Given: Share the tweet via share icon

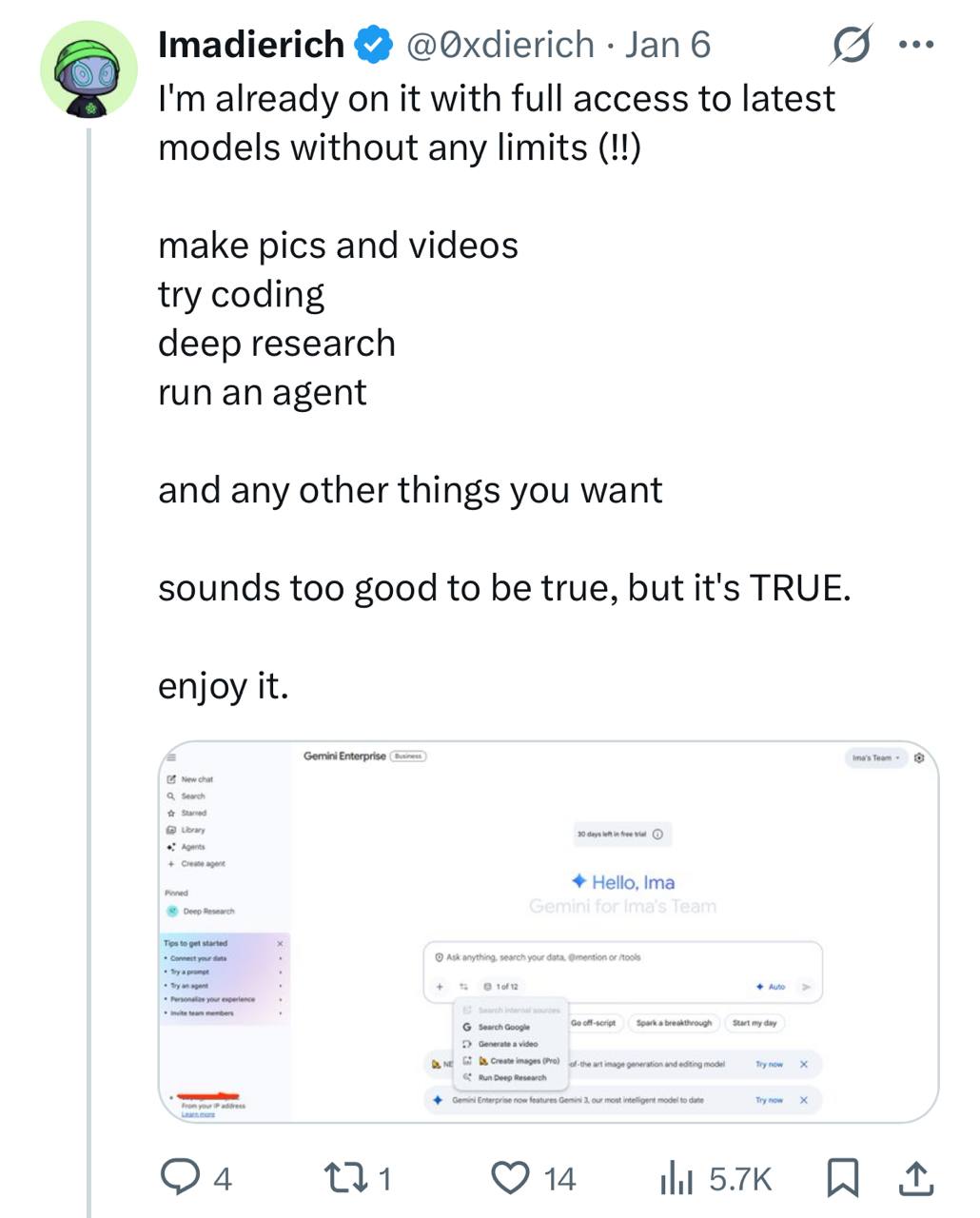Looking at the screenshot, I should (x=914, y=1179).
